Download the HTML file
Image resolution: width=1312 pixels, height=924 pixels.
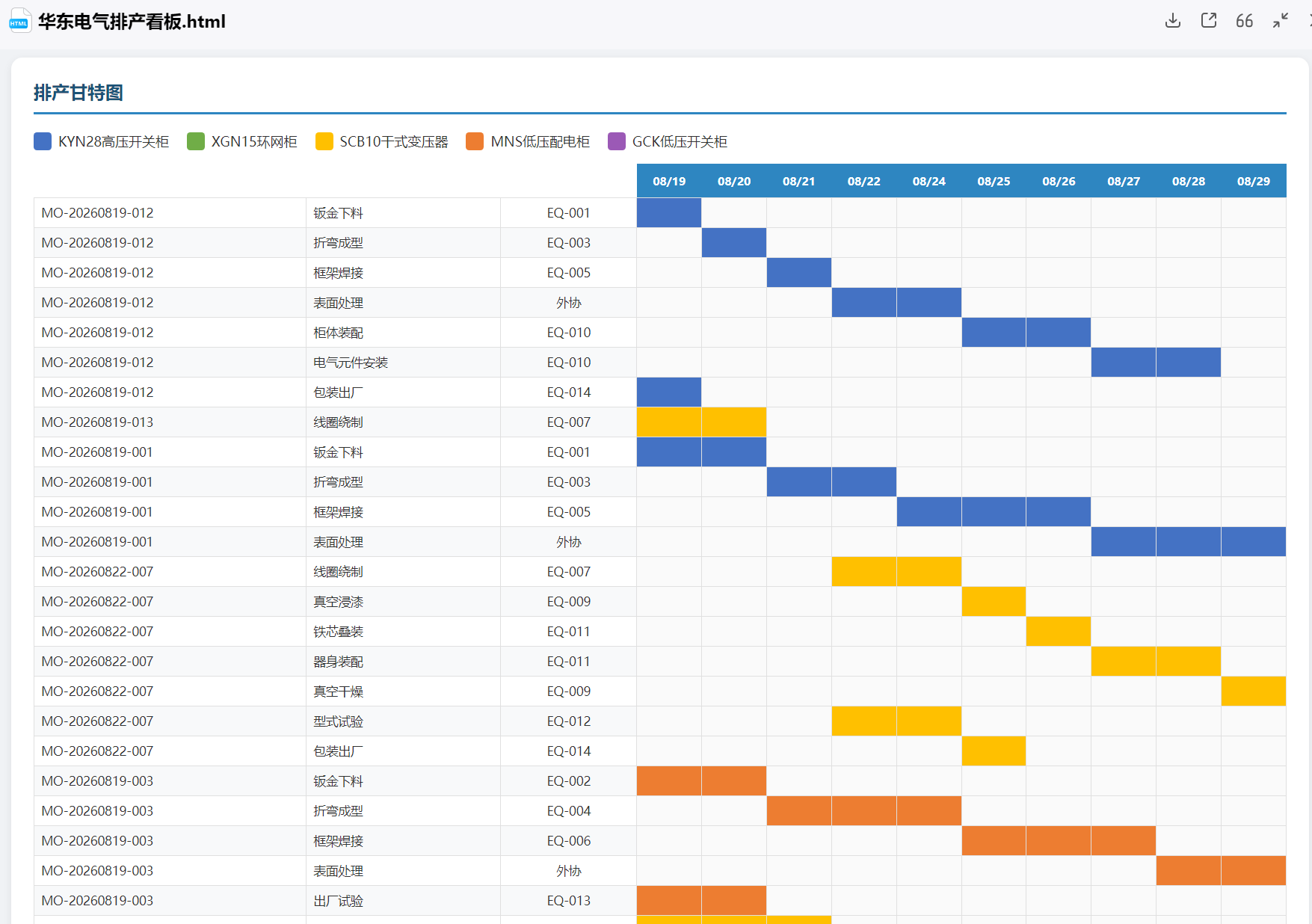[1173, 21]
